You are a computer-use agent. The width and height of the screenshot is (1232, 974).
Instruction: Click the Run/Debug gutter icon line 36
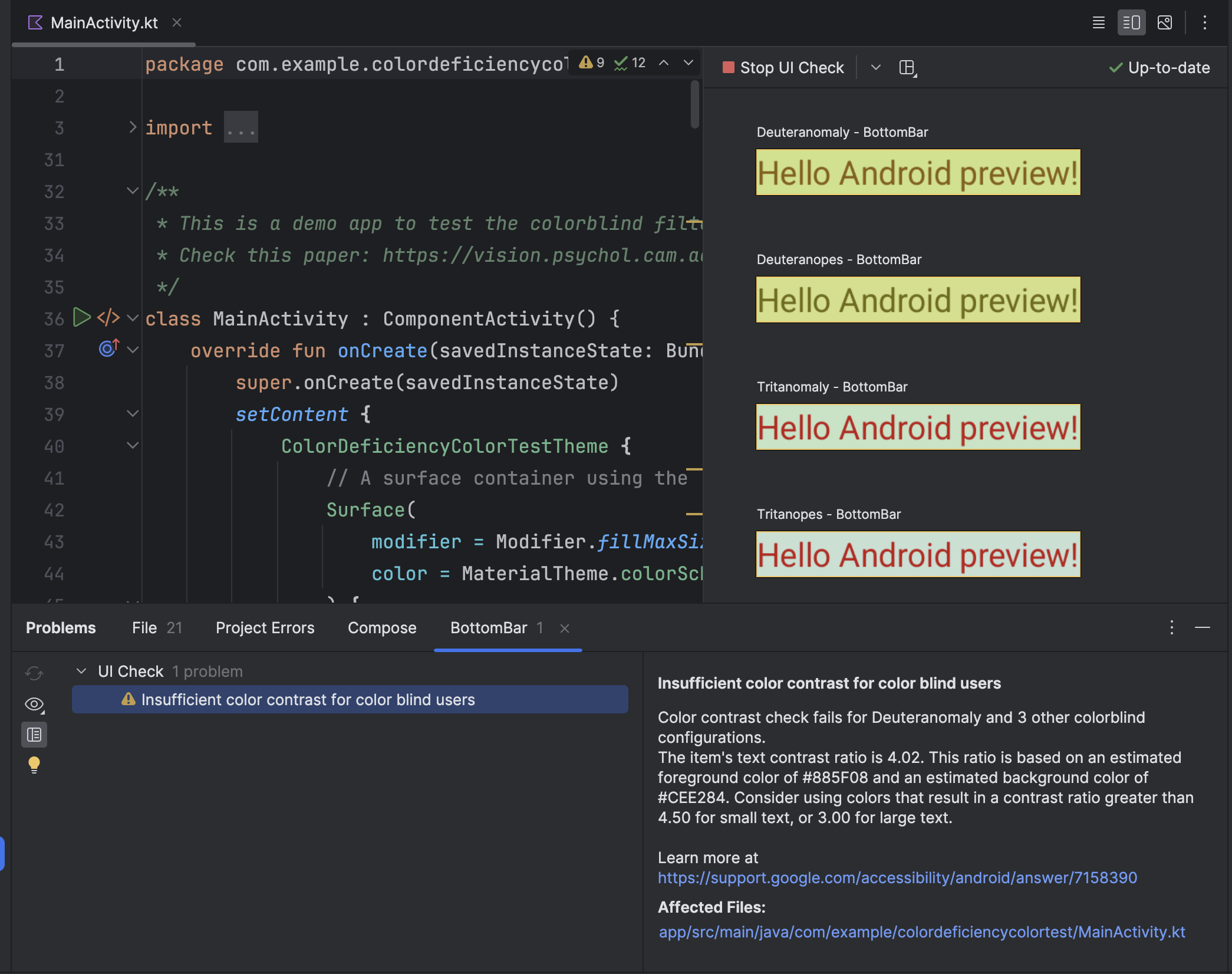point(80,317)
